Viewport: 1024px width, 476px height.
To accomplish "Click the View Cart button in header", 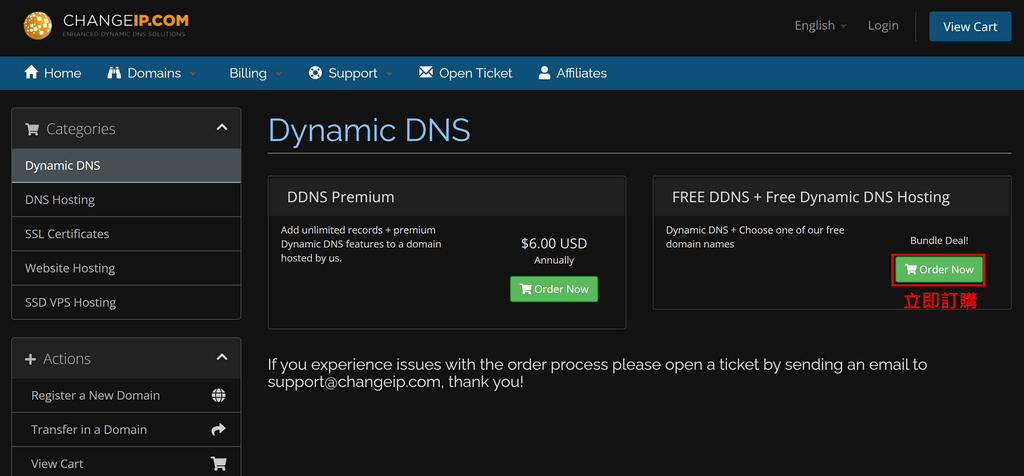I will 969,26.
